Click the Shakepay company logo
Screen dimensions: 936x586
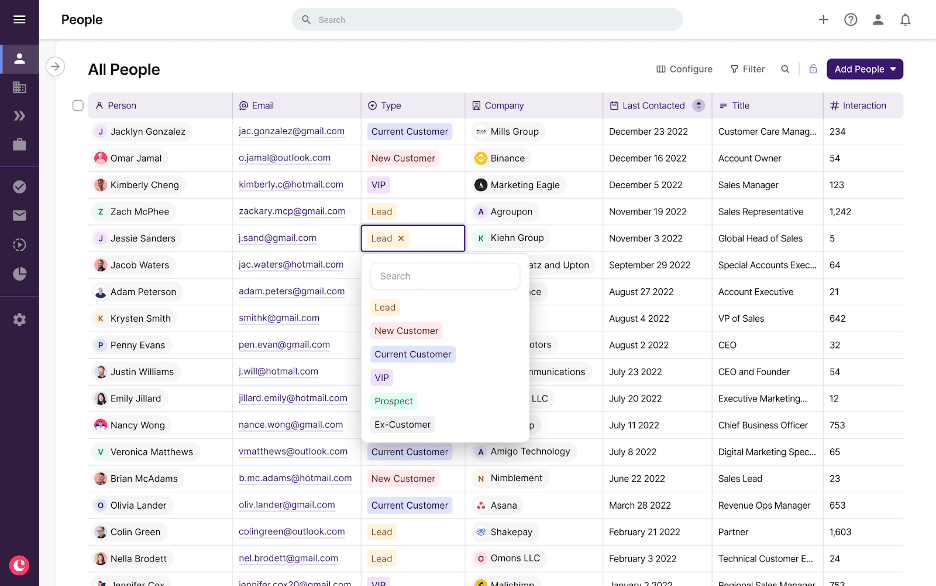[x=481, y=532]
